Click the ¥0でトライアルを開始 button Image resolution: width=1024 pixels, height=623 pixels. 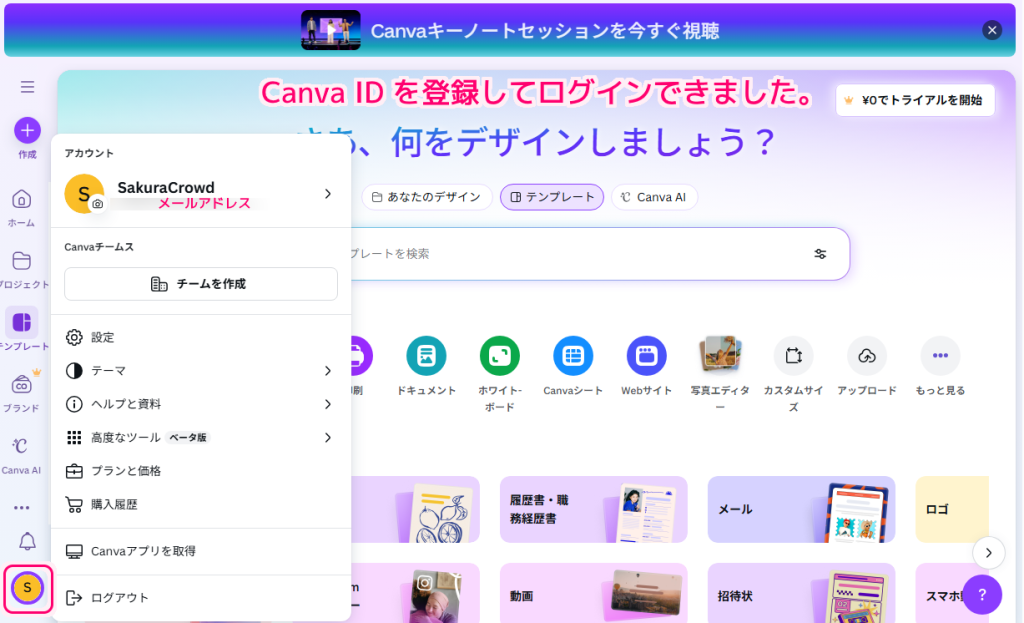(x=914, y=100)
